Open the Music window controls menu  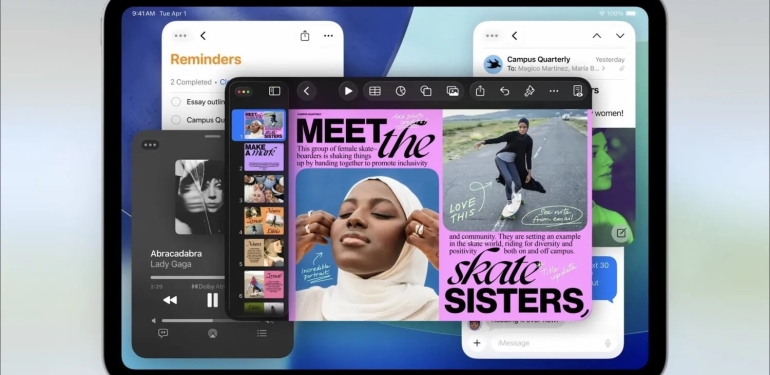pyautogui.click(x=150, y=145)
